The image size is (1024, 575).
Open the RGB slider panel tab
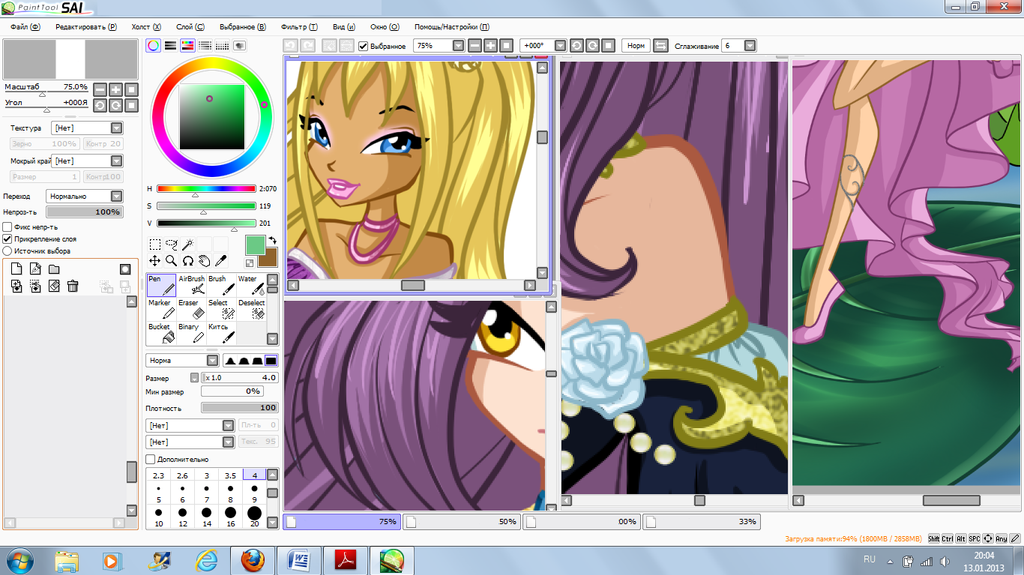(x=170, y=46)
